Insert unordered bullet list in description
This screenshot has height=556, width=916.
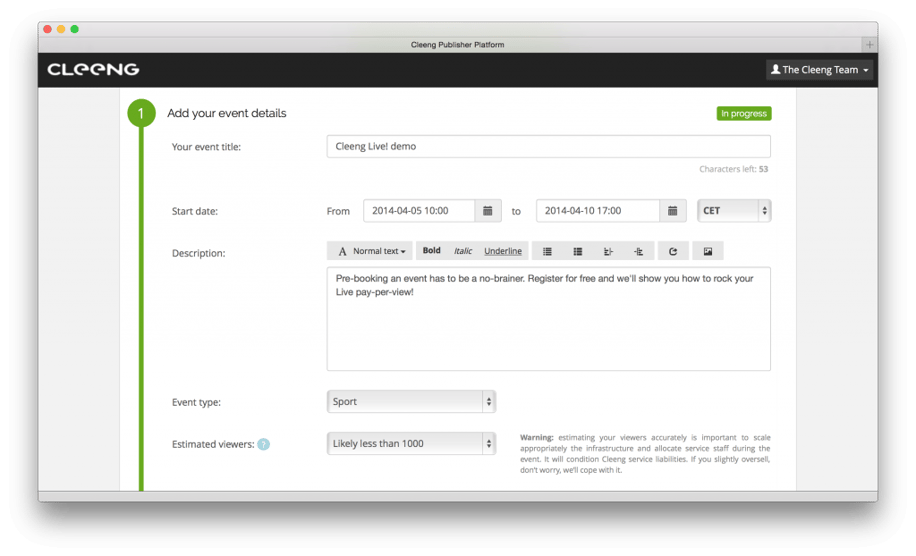pyautogui.click(x=547, y=251)
